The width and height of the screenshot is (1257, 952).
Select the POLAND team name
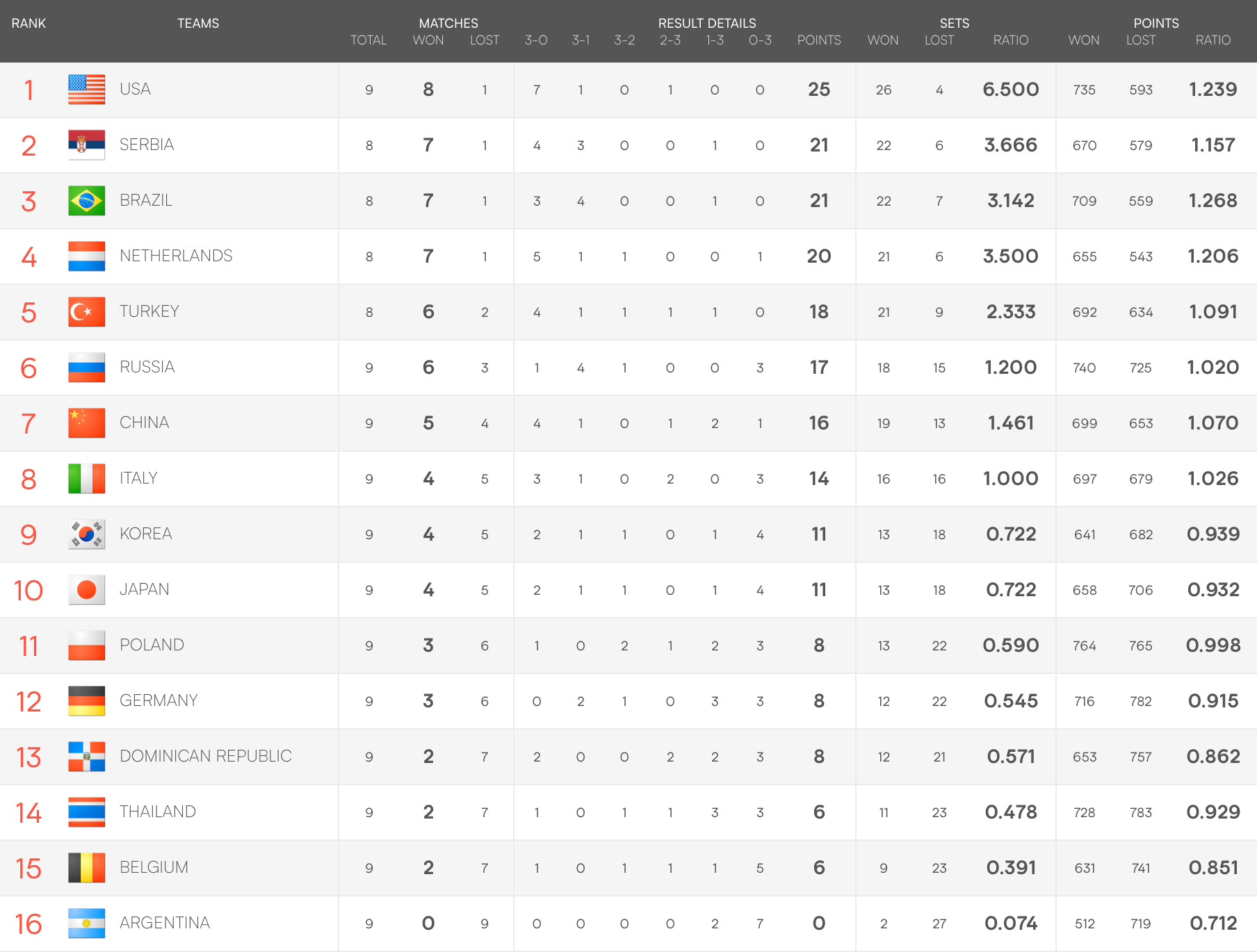coord(152,645)
